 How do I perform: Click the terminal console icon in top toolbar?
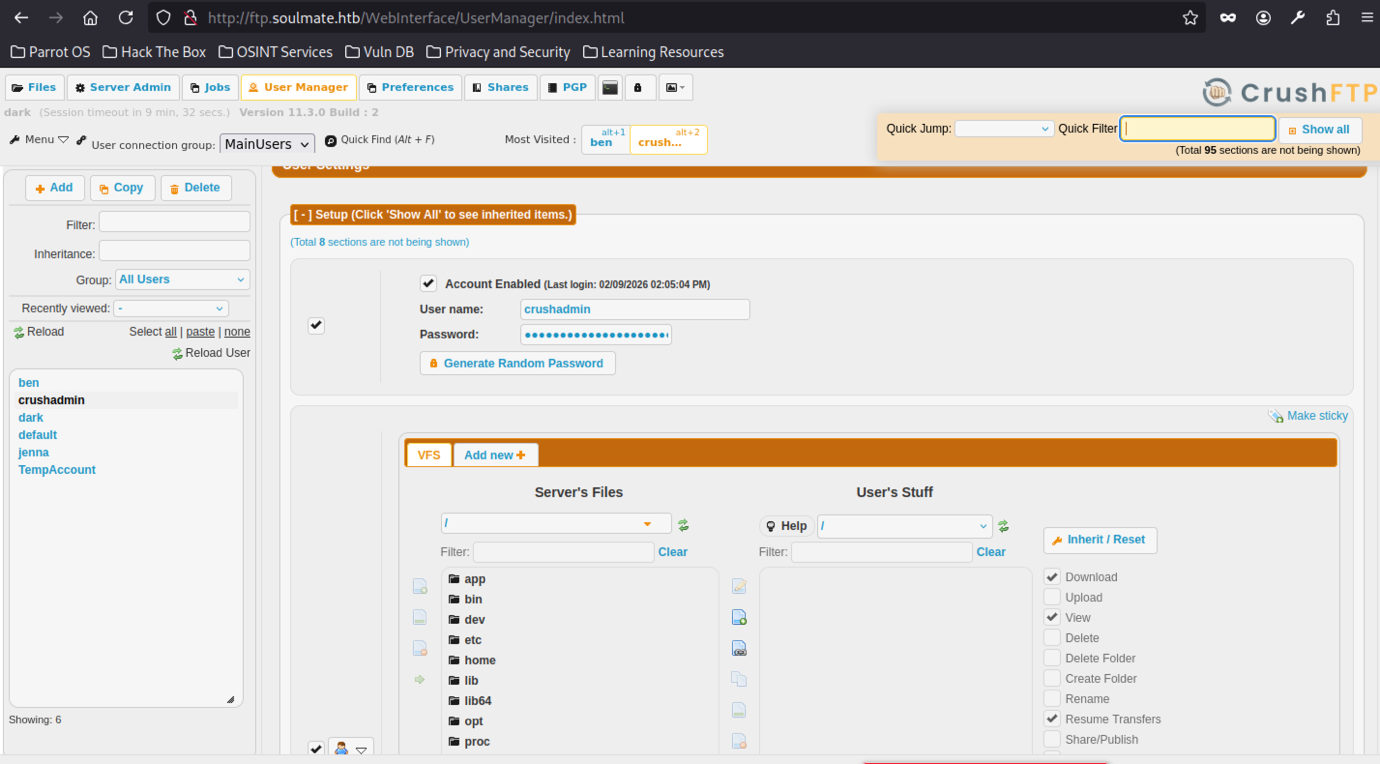pos(610,88)
